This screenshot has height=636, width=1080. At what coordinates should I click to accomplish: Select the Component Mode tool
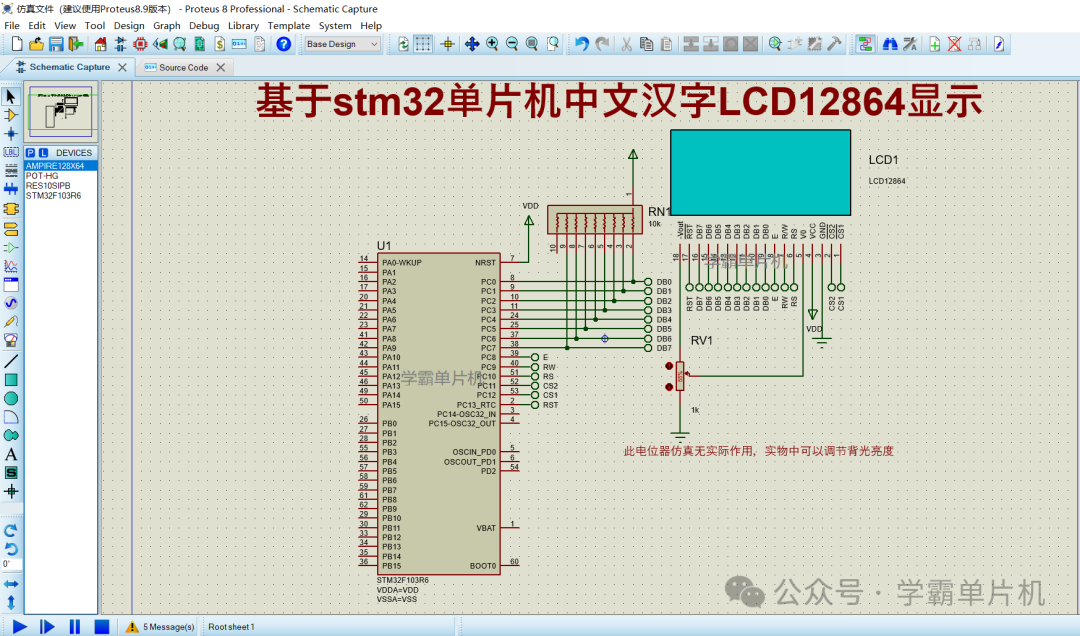[x=11, y=115]
